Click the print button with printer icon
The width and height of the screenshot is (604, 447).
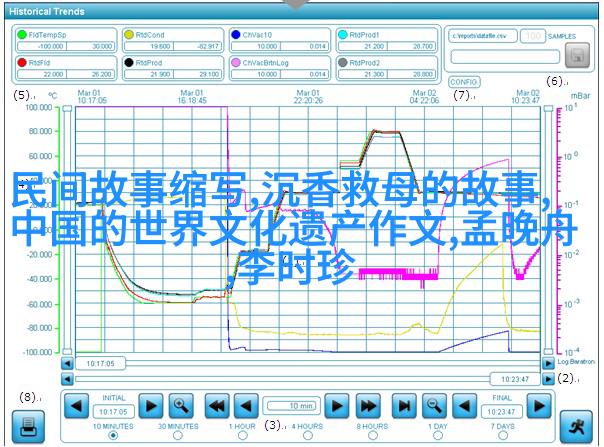[28, 427]
